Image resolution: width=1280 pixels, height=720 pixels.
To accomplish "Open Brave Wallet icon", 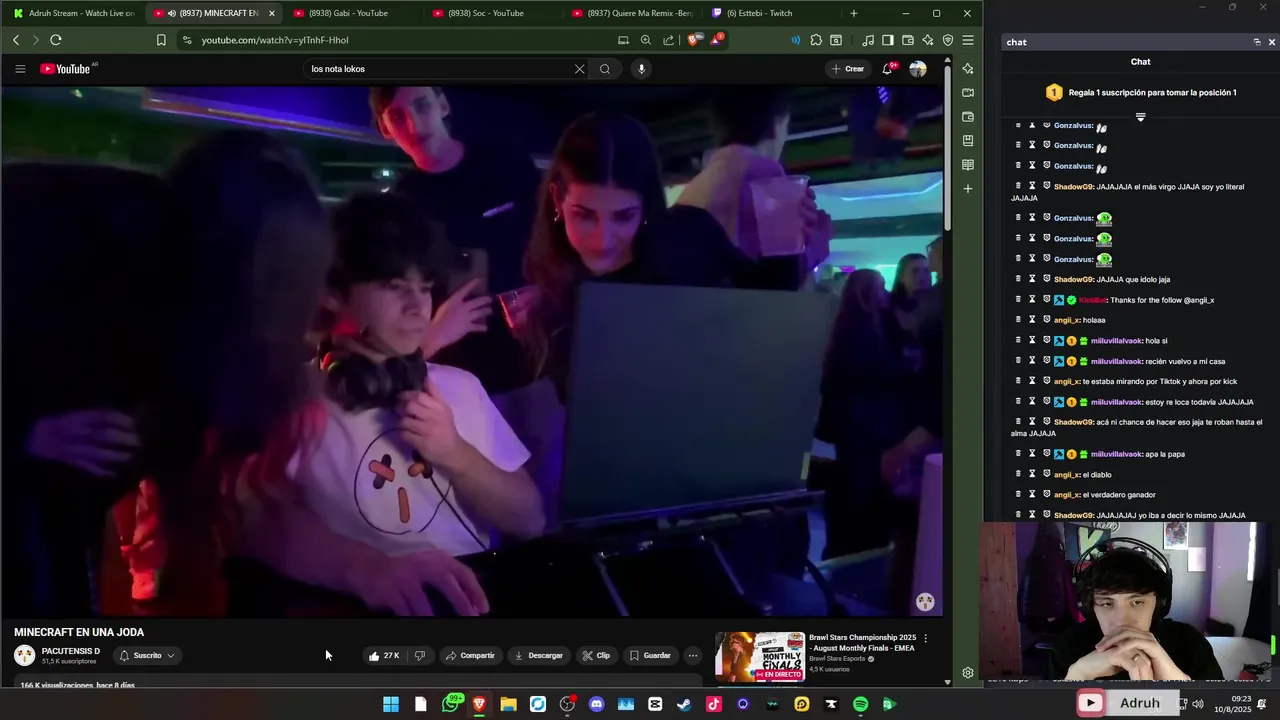I will coord(908,40).
